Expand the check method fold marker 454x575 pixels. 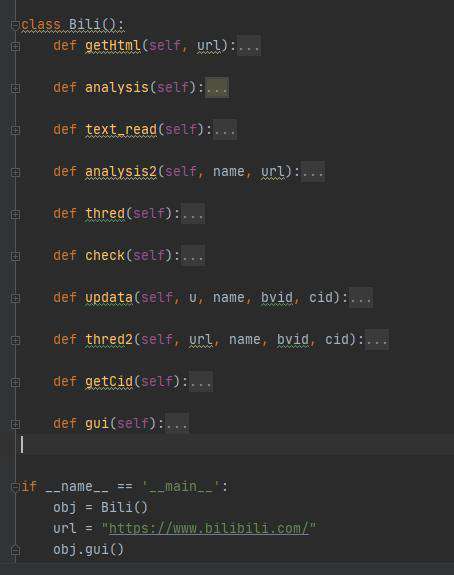click(15, 256)
